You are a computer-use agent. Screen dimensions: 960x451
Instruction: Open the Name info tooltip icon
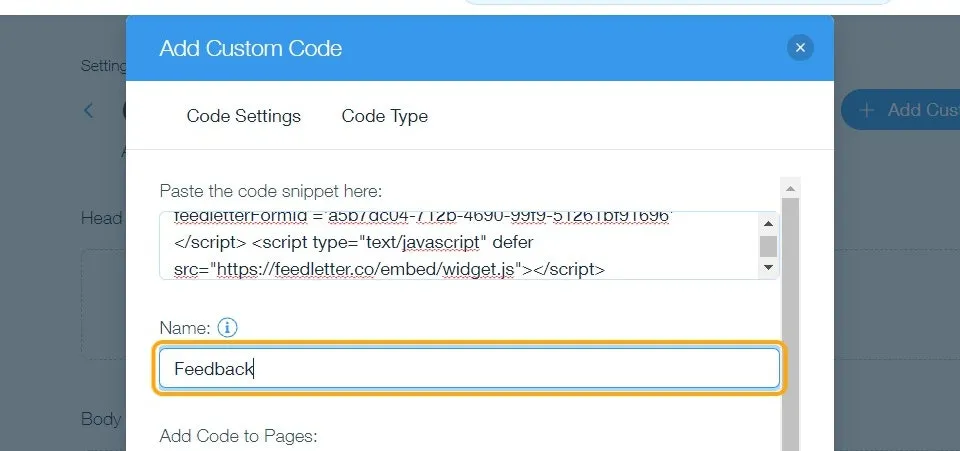(227, 328)
